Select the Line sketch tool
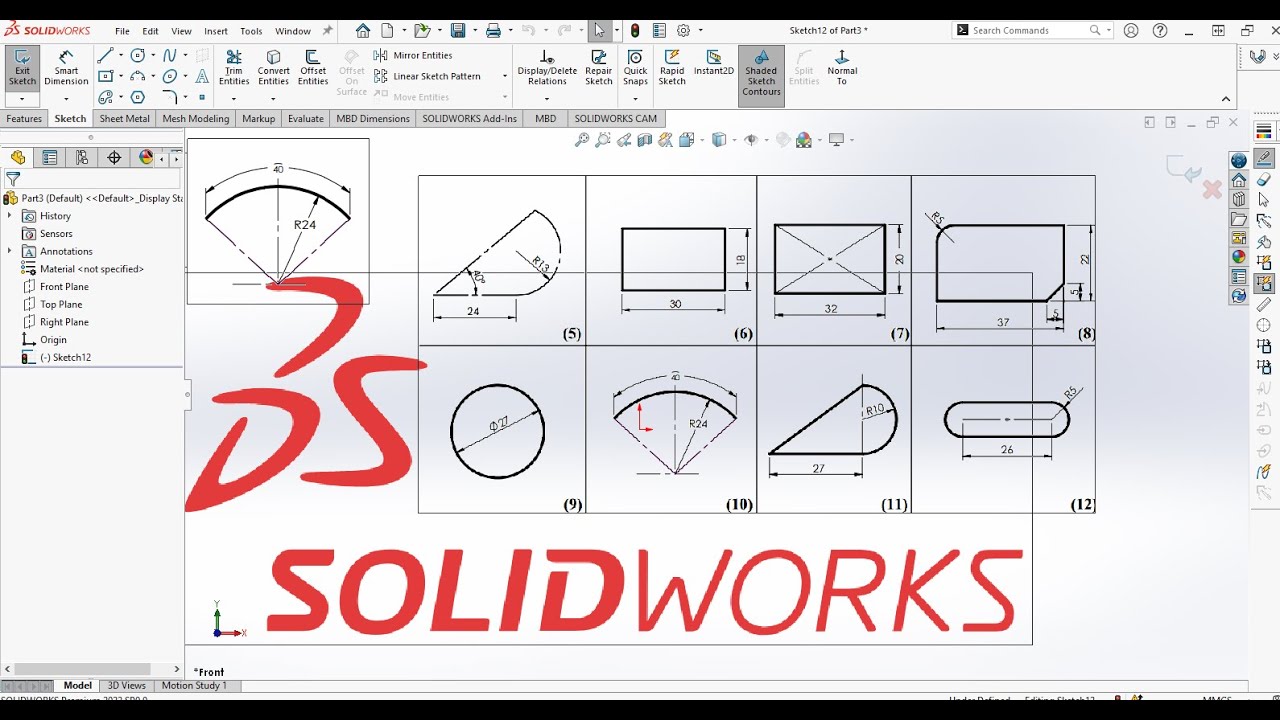The image size is (1280, 720). (x=105, y=56)
